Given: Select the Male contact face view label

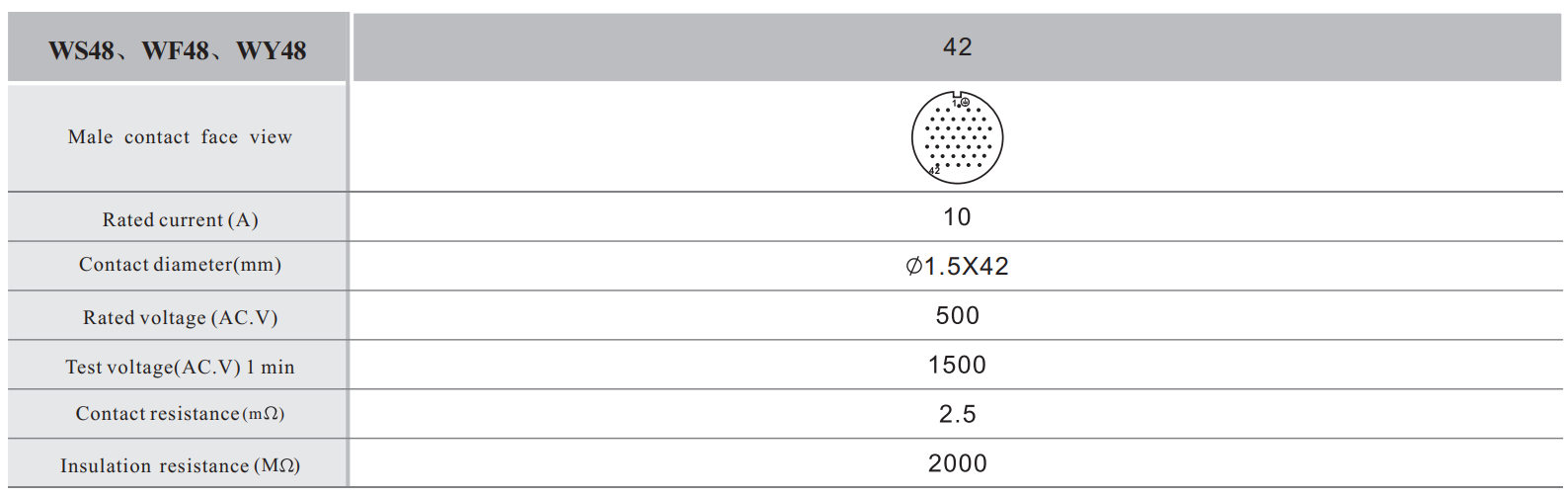Looking at the screenshot, I should [180, 137].
